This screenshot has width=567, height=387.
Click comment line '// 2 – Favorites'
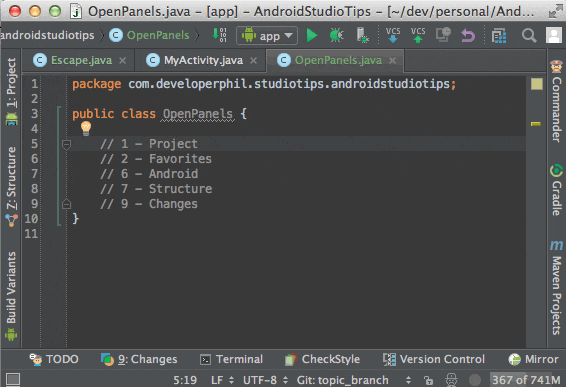click(x=155, y=159)
